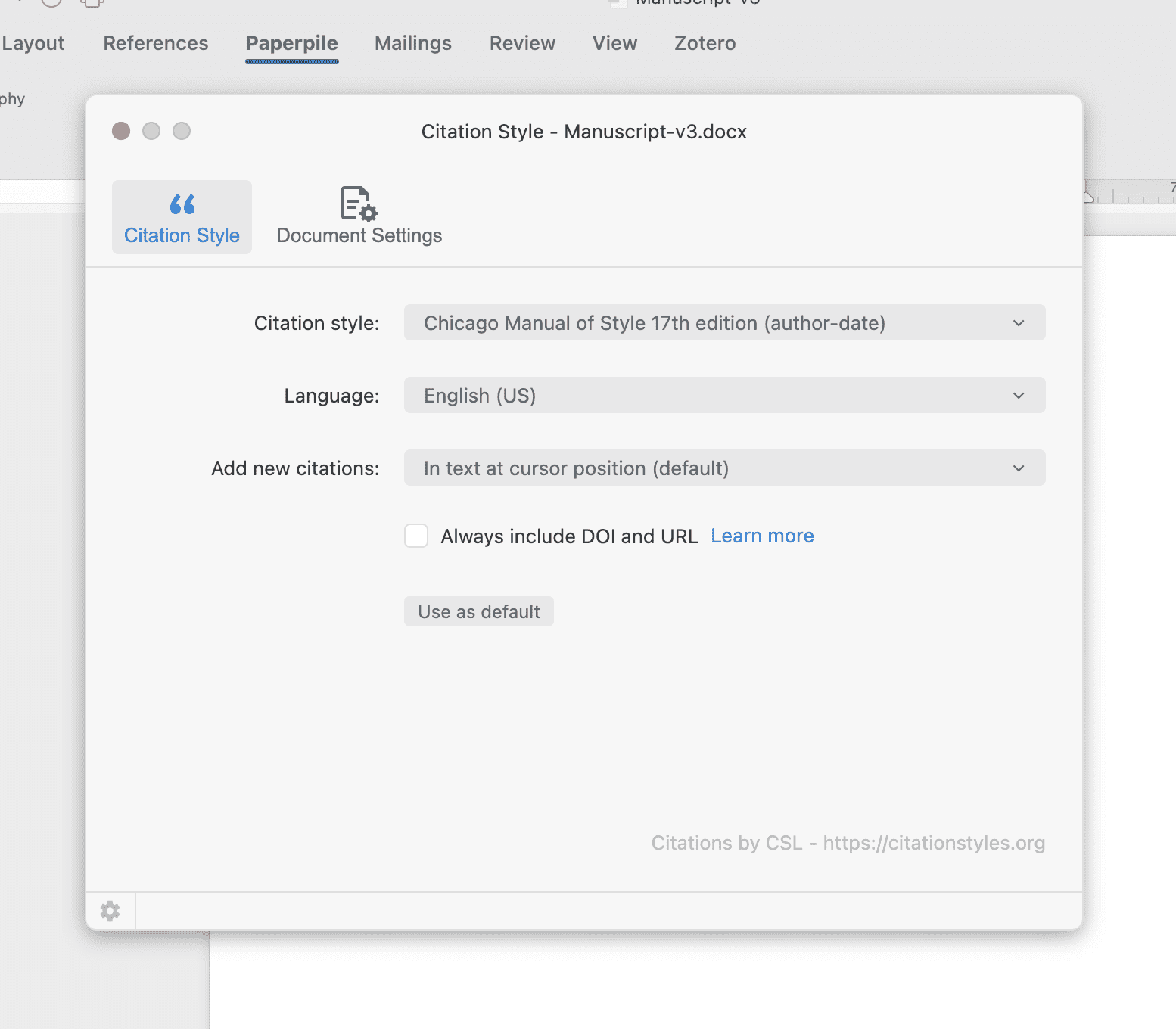Viewport: 1176px width, 1029px height.
Task: Switch to the Document Settings pane
Action: (x=359, y=217)
